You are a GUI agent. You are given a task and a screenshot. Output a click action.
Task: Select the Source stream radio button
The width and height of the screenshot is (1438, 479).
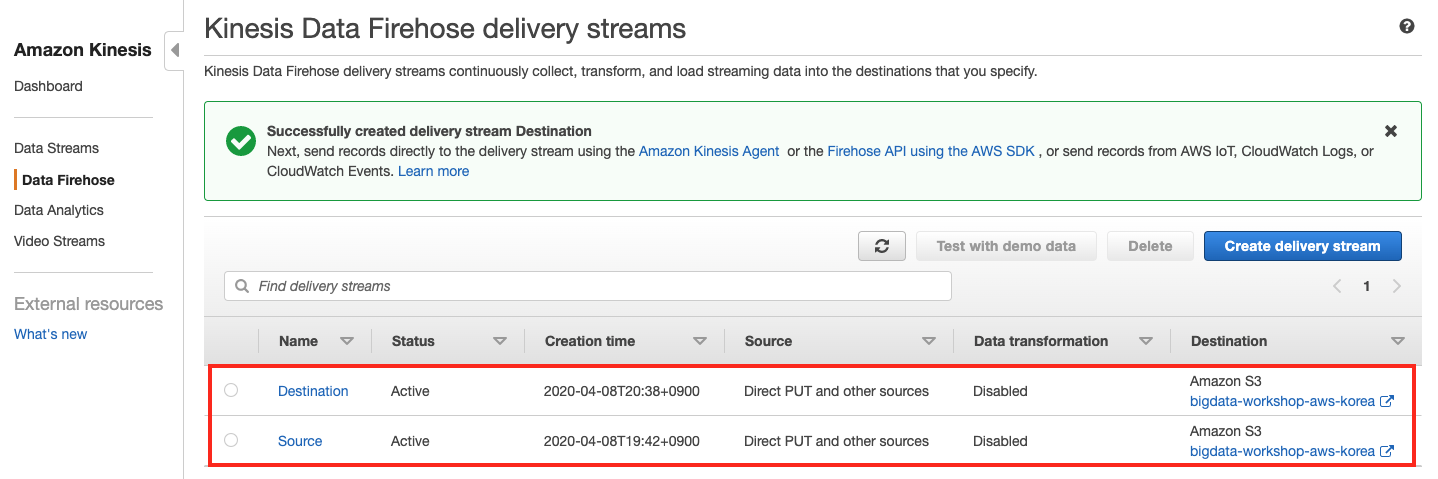click(x=231, y=440)
